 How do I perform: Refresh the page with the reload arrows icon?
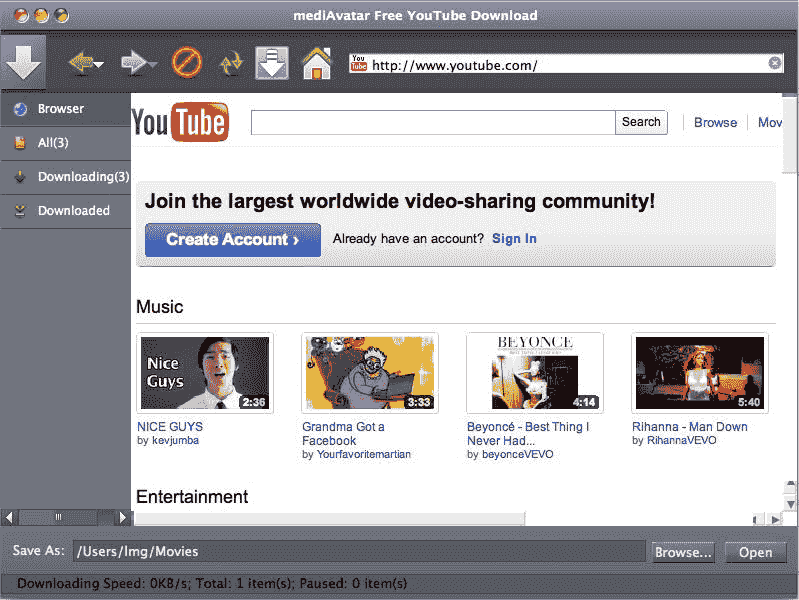(230, 63)
